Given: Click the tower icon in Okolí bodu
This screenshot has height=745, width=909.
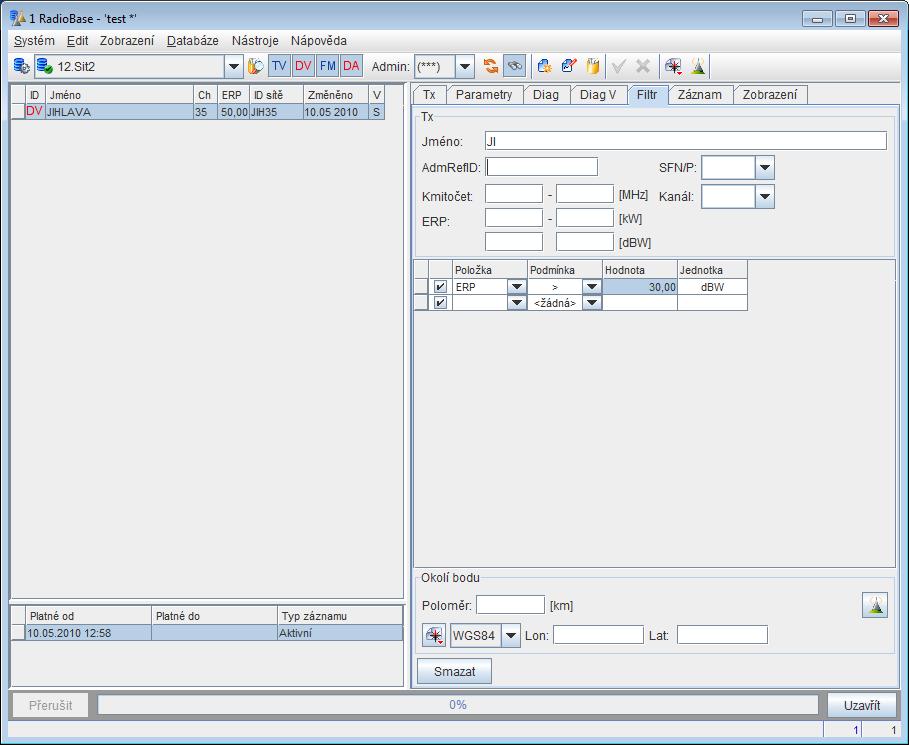Looking at the screenshot, I should click(875, 605).
